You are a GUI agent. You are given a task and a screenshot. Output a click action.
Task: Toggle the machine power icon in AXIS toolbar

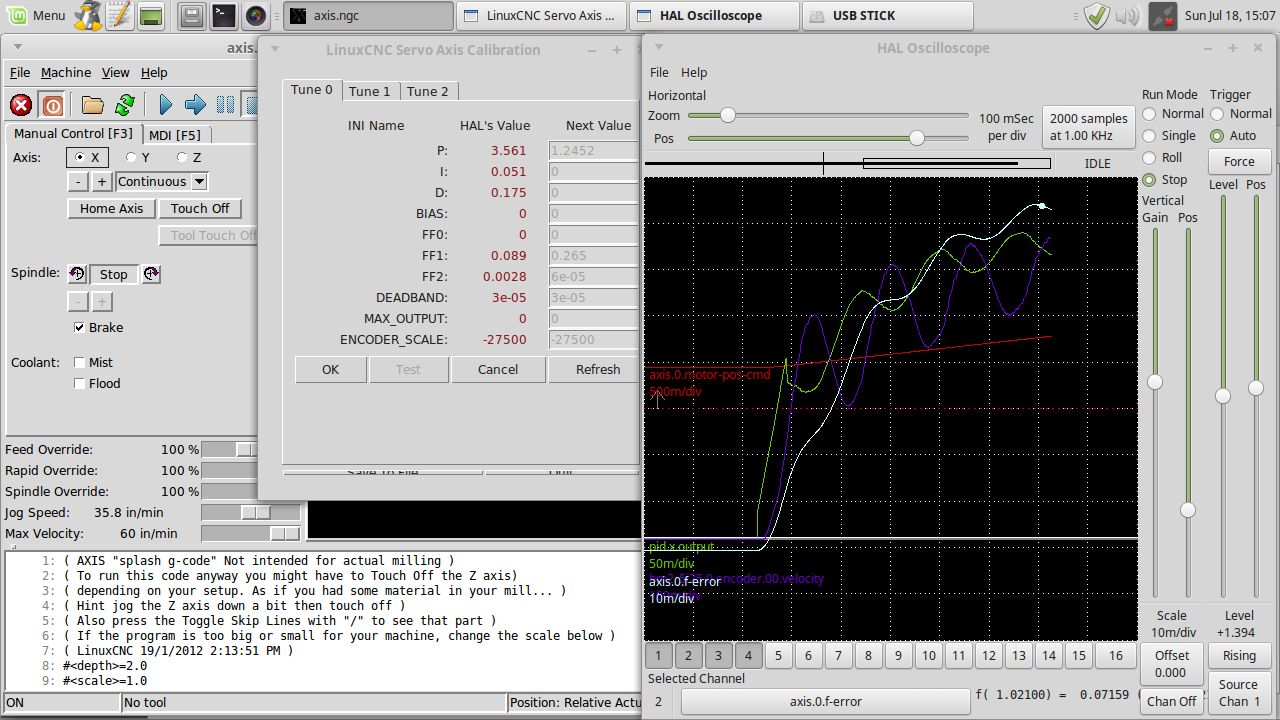[x=53, y=105]
